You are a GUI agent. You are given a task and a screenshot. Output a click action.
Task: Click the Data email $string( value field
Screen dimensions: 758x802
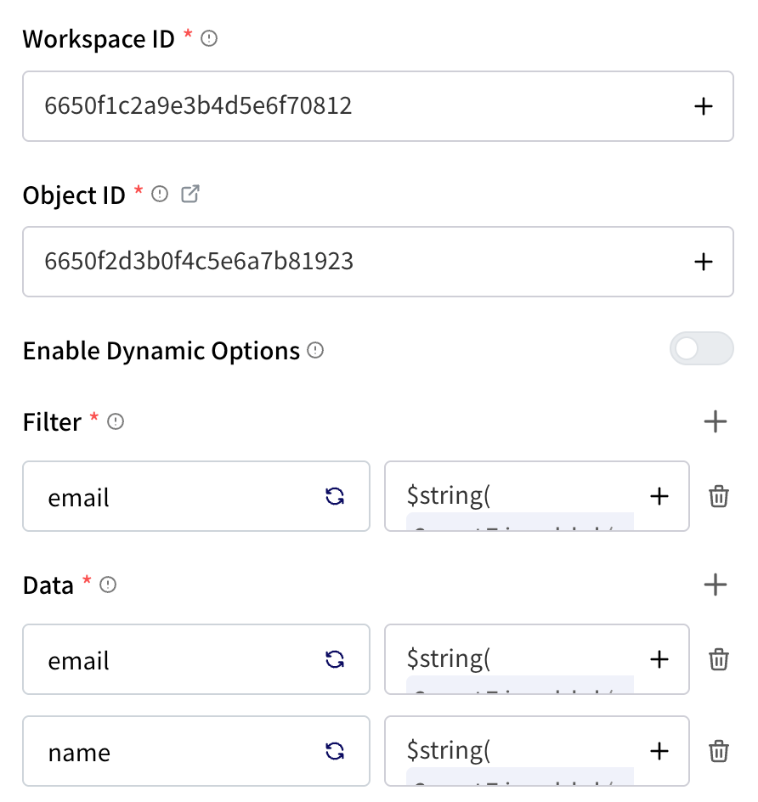tap(537, 659)
